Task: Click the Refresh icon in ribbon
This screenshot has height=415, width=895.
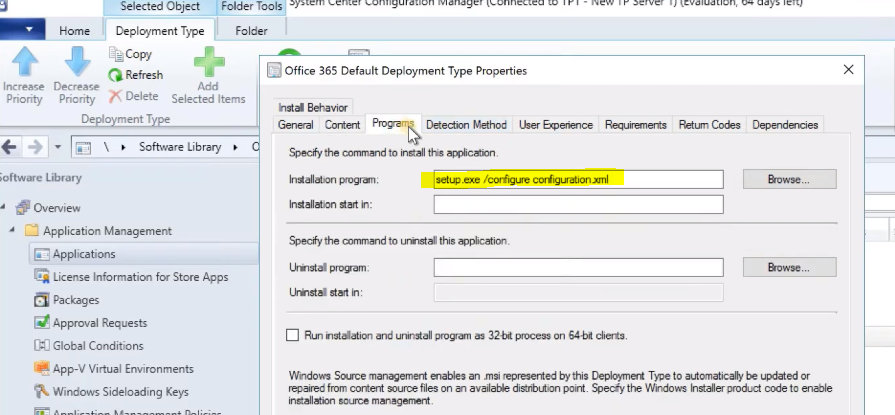Action: 116,75
